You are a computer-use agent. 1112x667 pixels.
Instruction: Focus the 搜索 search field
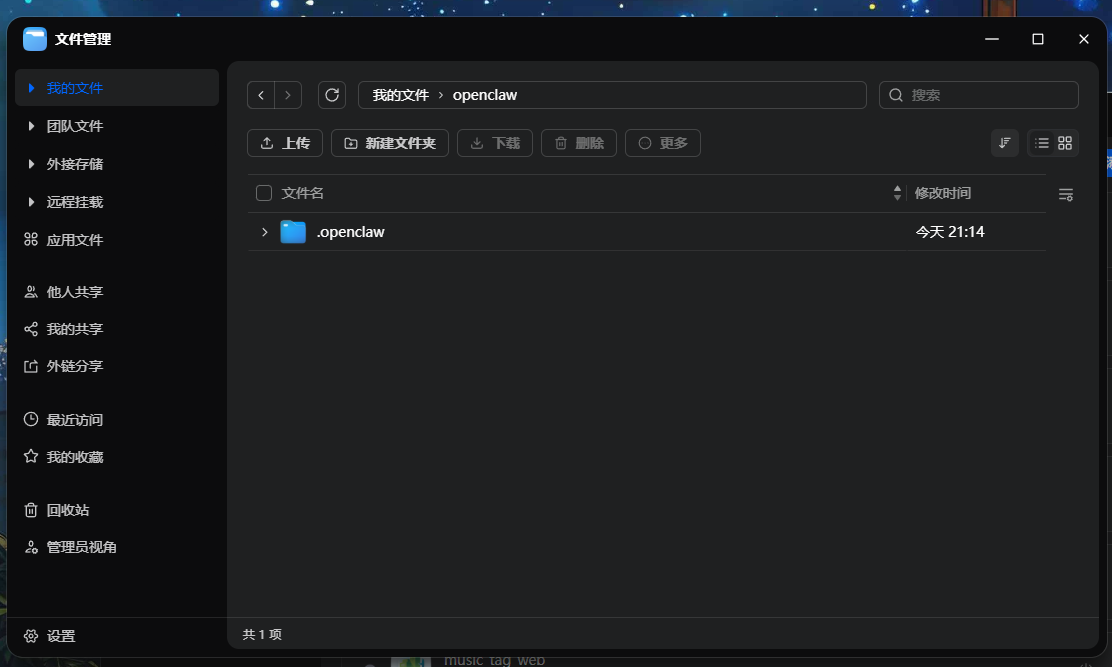pyautogui.click(x=979, y=95)
